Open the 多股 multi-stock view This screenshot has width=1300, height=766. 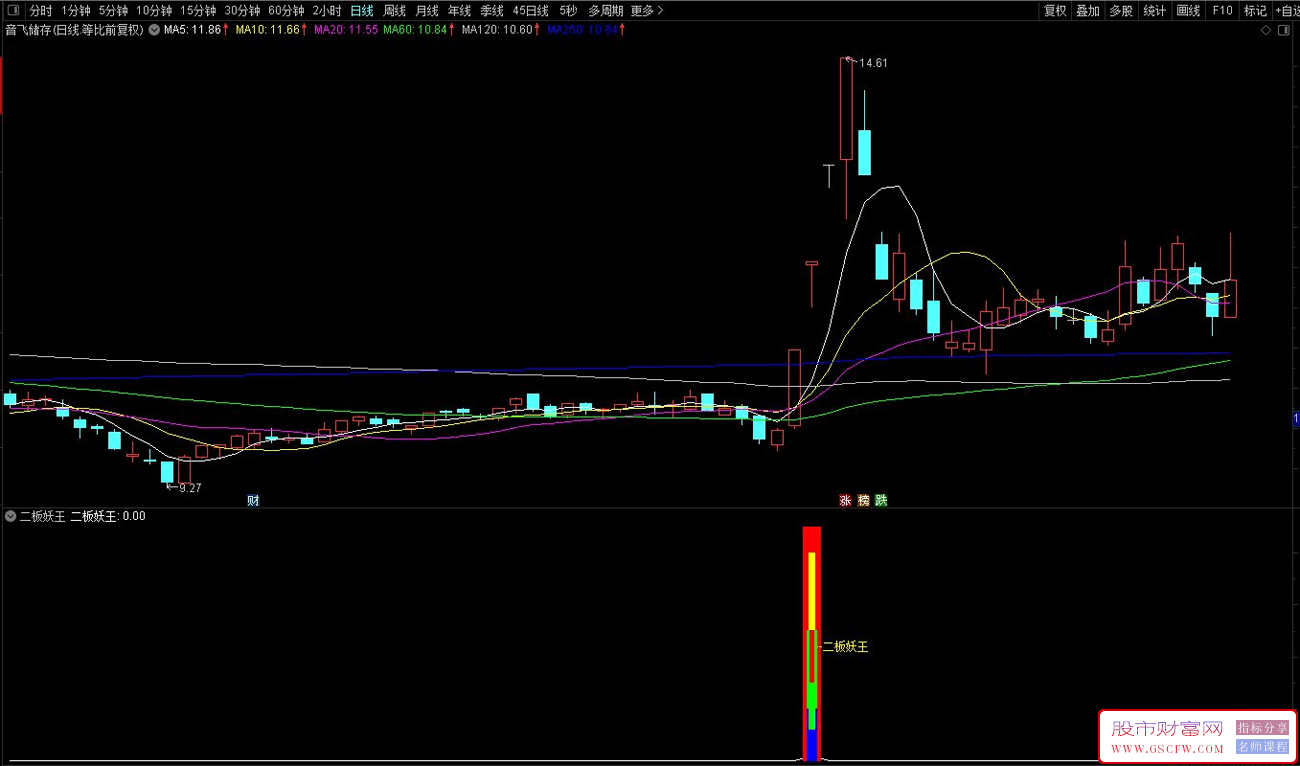coord(1121,10)
